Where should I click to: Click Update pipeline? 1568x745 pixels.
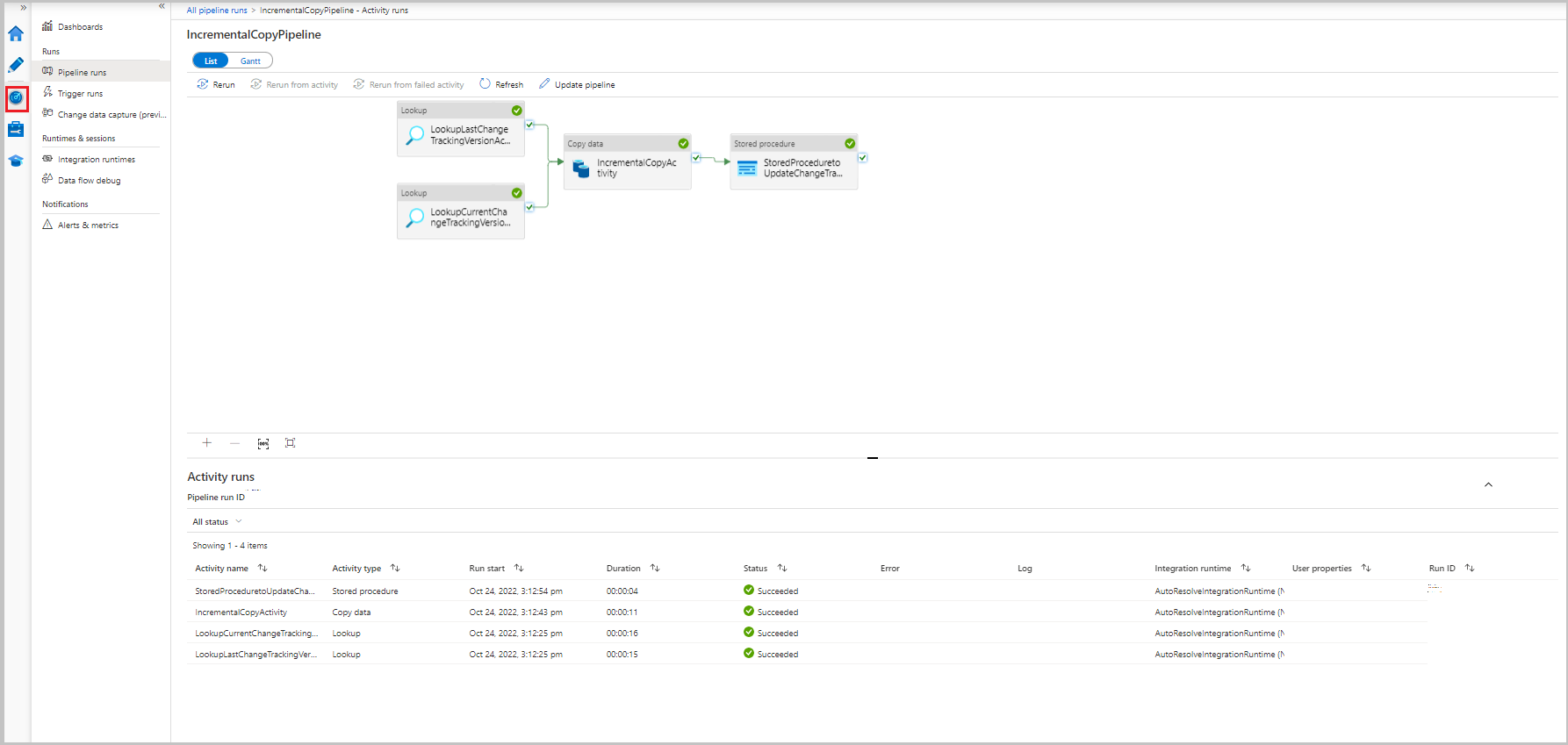tap(577, 84)
